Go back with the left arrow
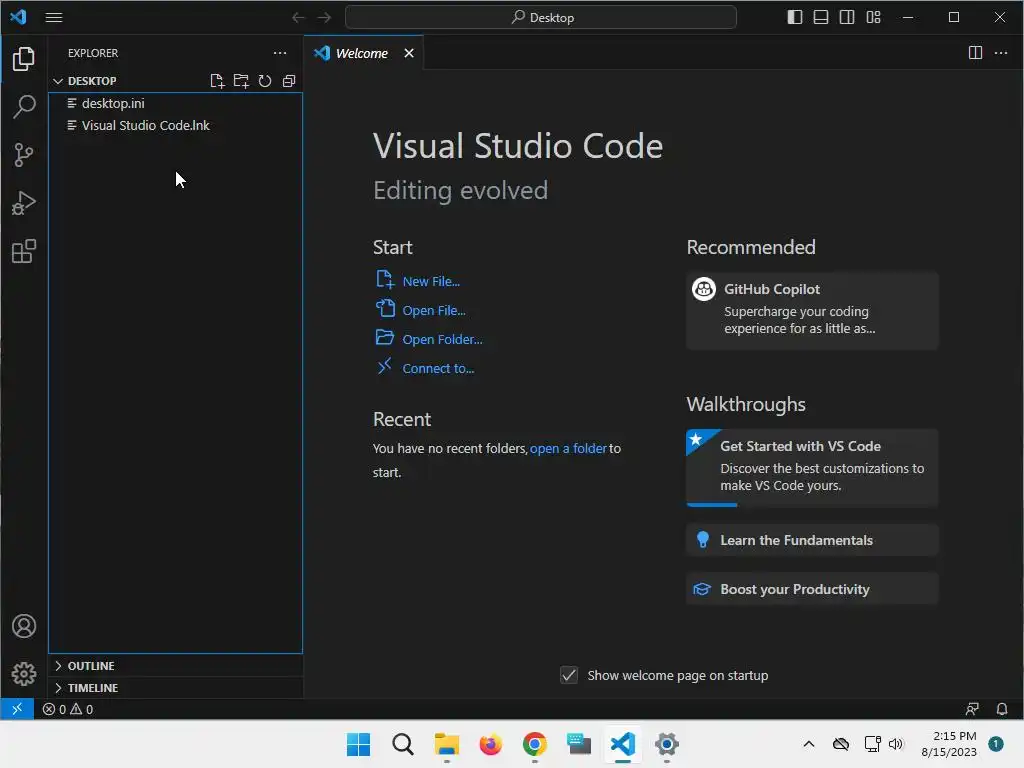1024x768 pixels. tap(298, 18)
